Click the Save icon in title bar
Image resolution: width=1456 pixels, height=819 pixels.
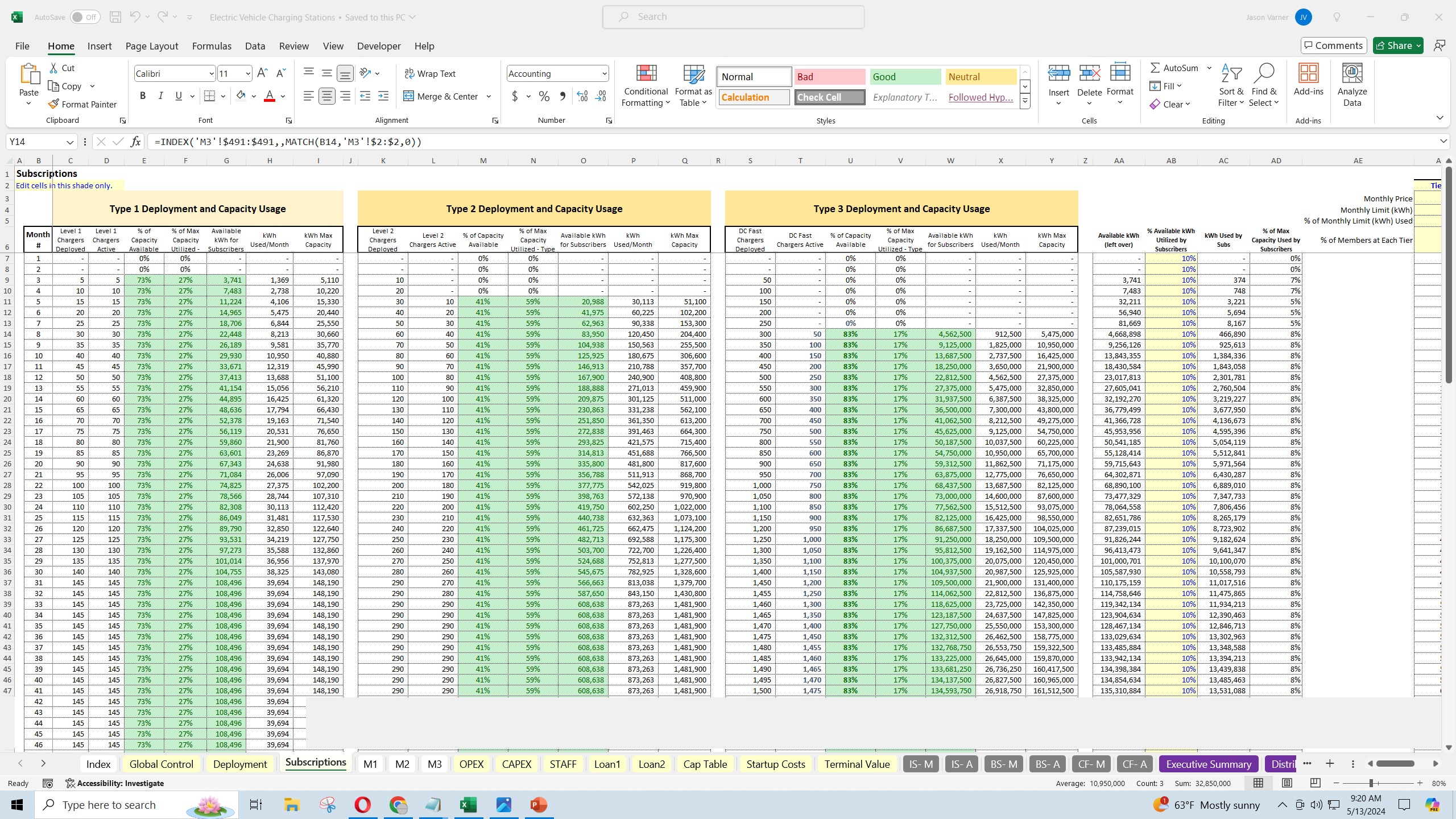click(115, 17)
